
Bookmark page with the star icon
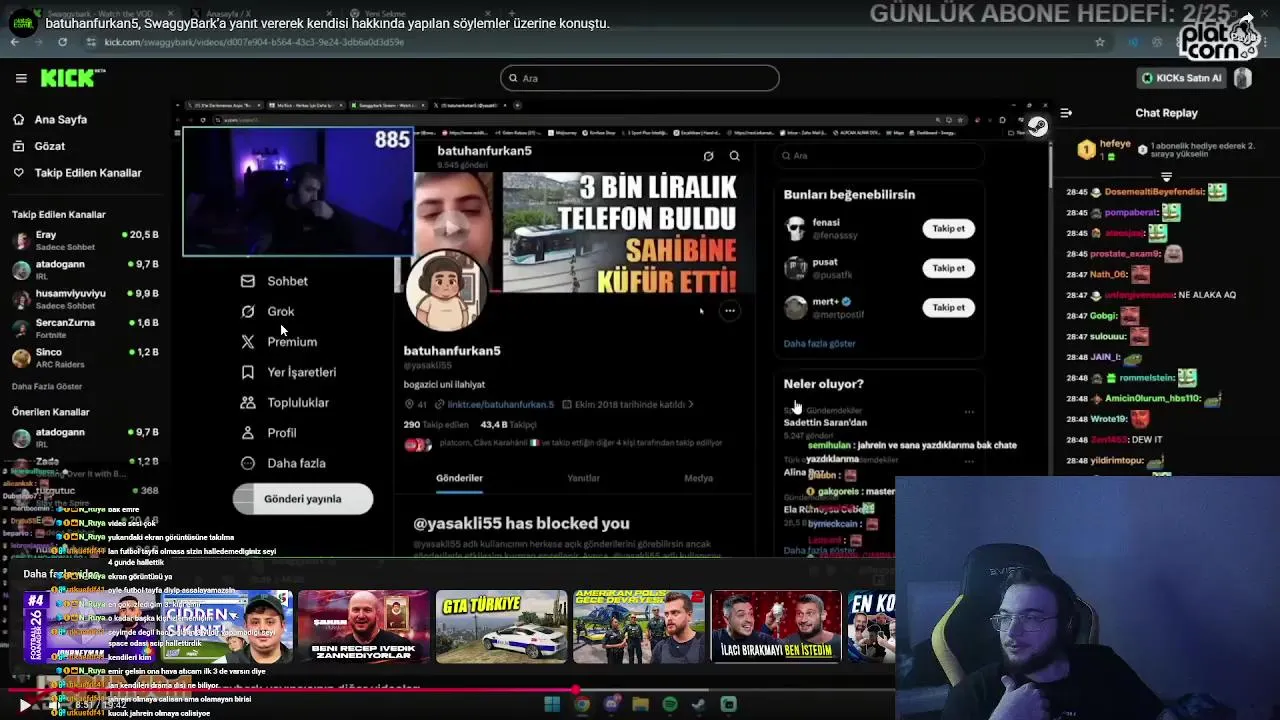[1100, 42]
